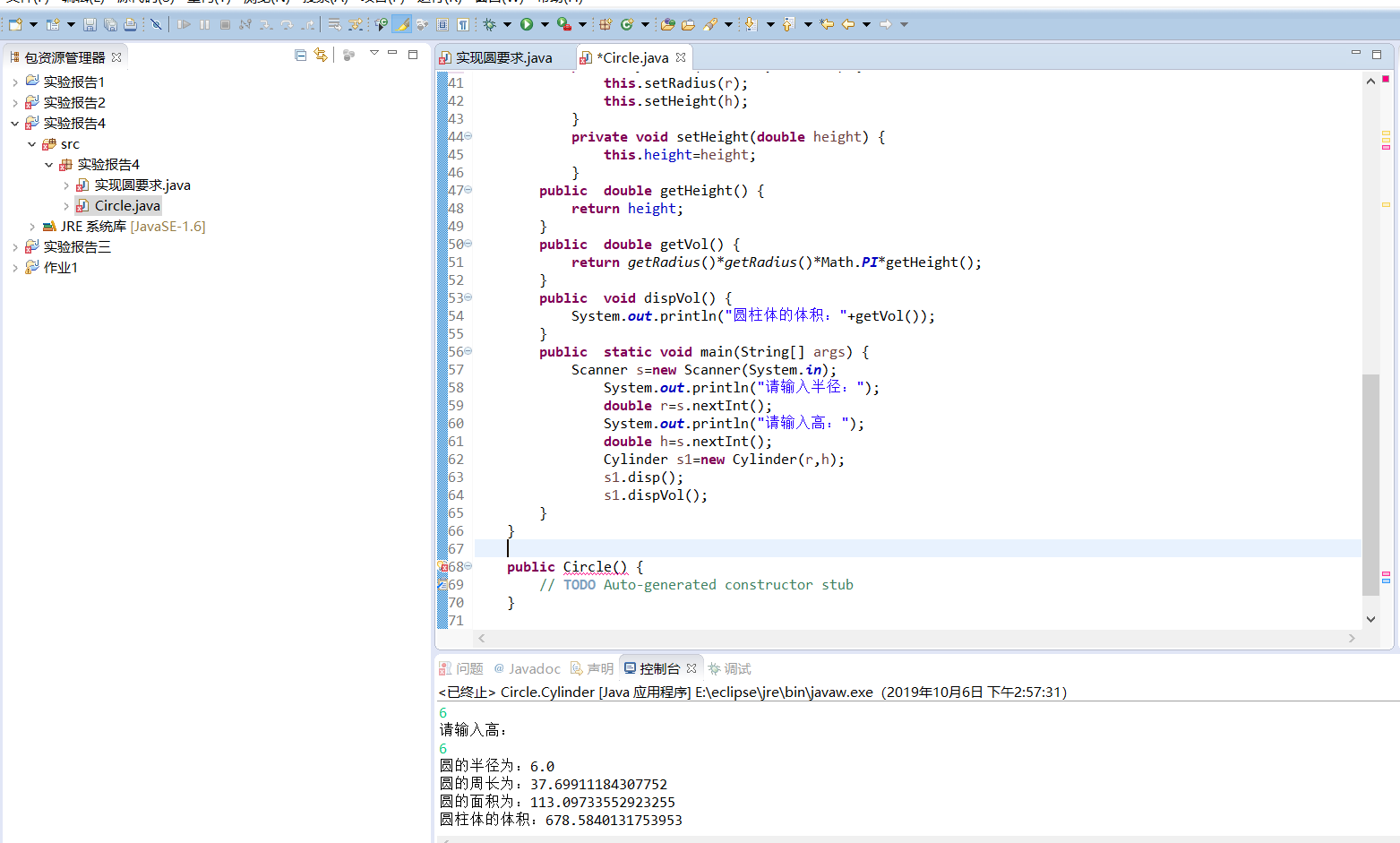Expand the JRE 系统库 node

tap(31, 227)
